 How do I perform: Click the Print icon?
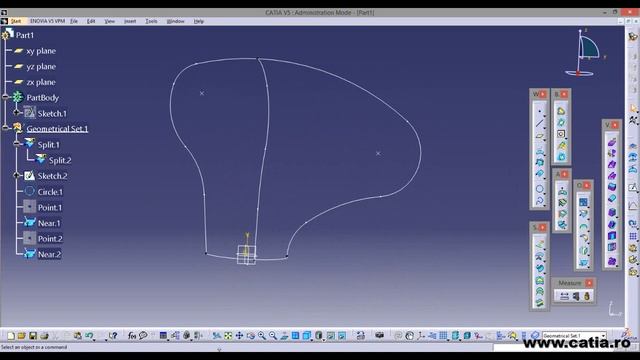[x=44, y=336]
